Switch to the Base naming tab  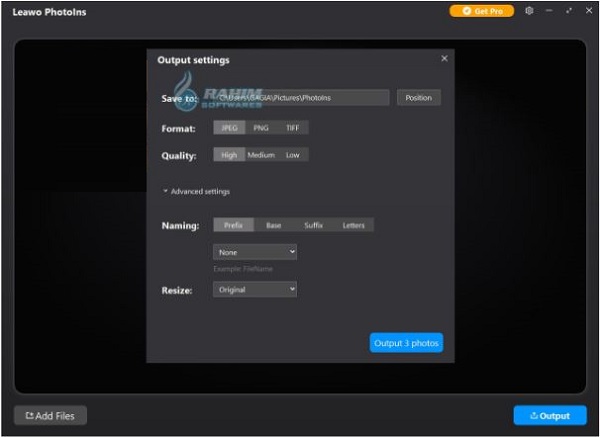274,225
